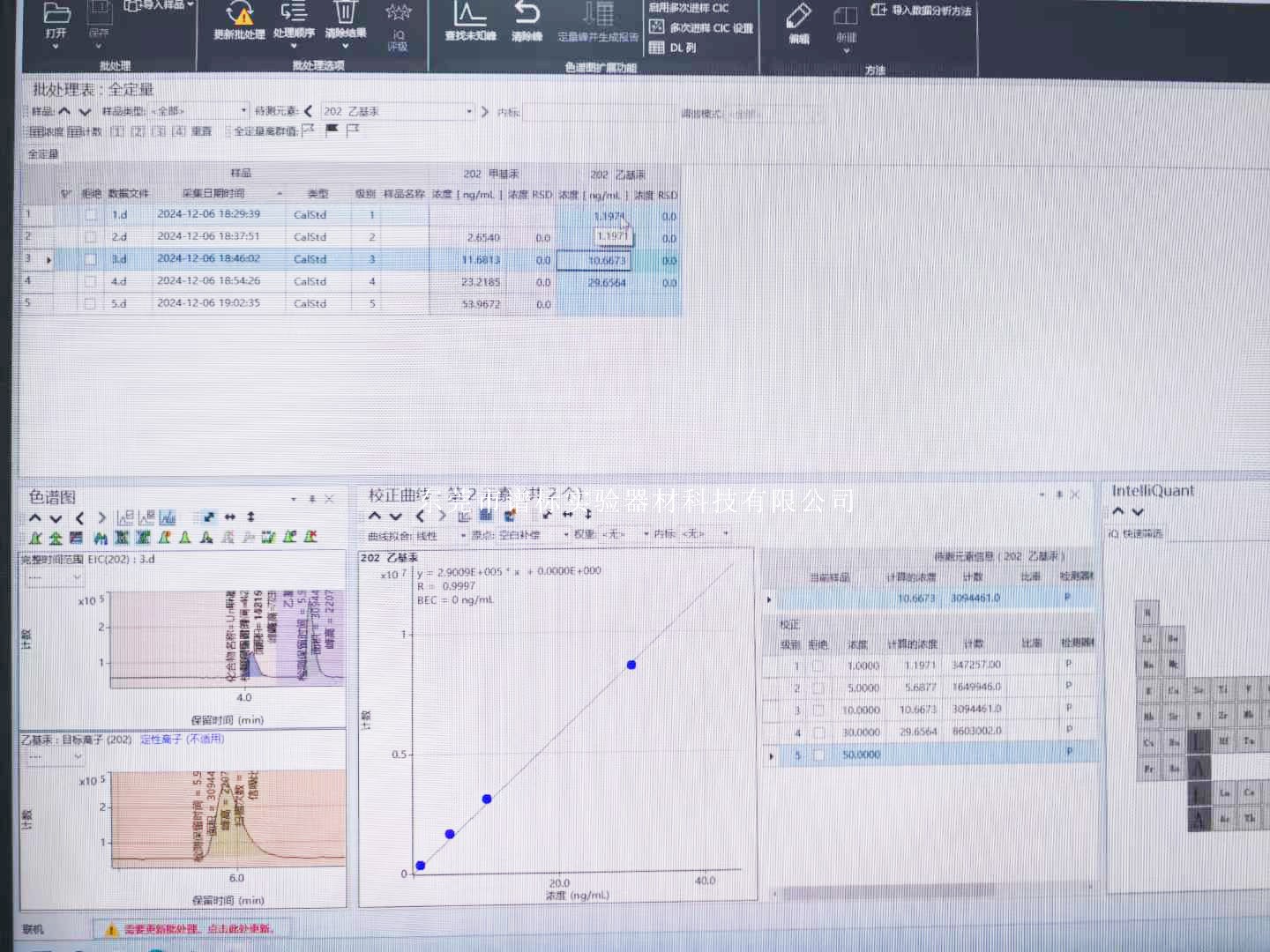The height and width of the screenshot is (952, 1270).
Task: Click the 编辑 pencil icon in ribbon
Action: pos(798,17)
